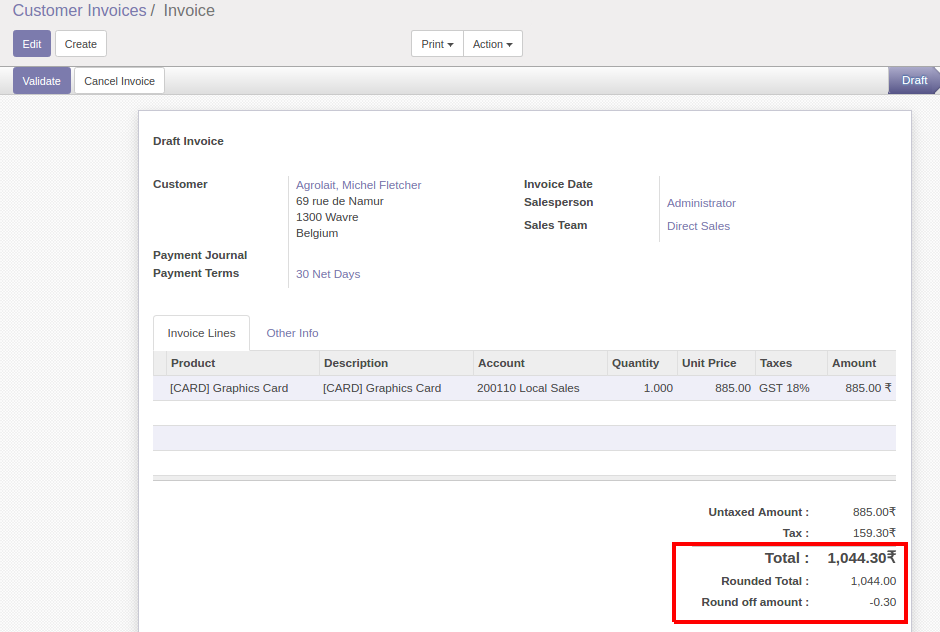Open the Direct Sales team link
This screenshot has width=940, height=632.
tap(698, 226)
